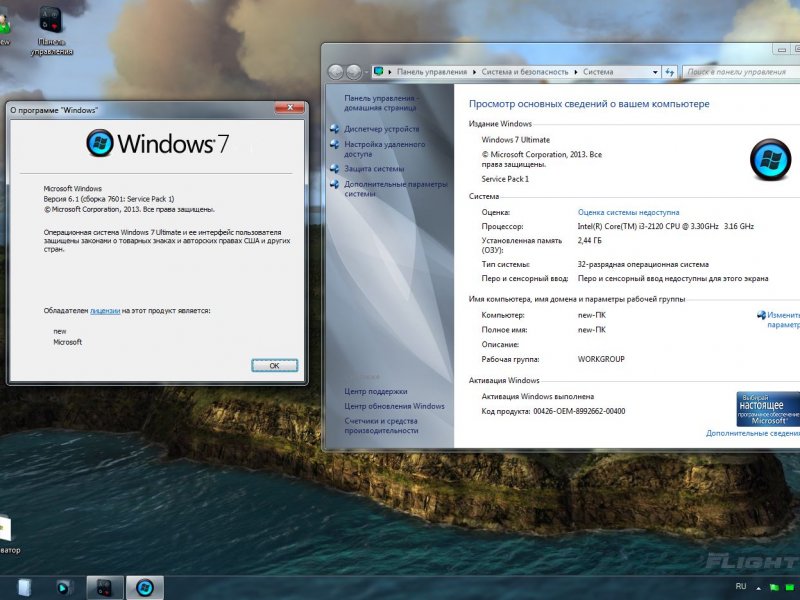Click "Service Pack 1" in the System window

pyautogui.click(x=505, y=179)
